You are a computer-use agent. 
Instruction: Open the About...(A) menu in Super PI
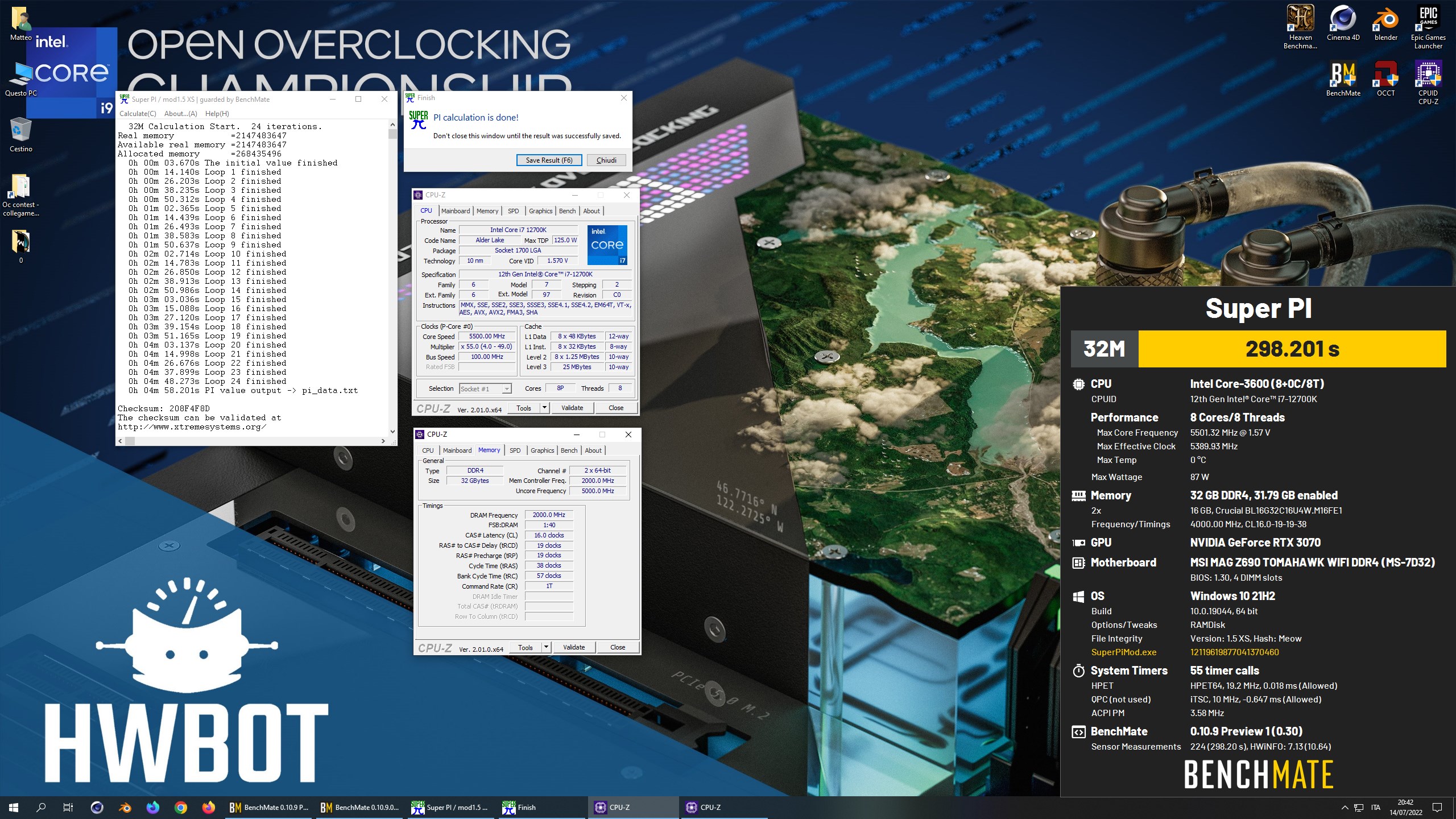pos(180,114)
